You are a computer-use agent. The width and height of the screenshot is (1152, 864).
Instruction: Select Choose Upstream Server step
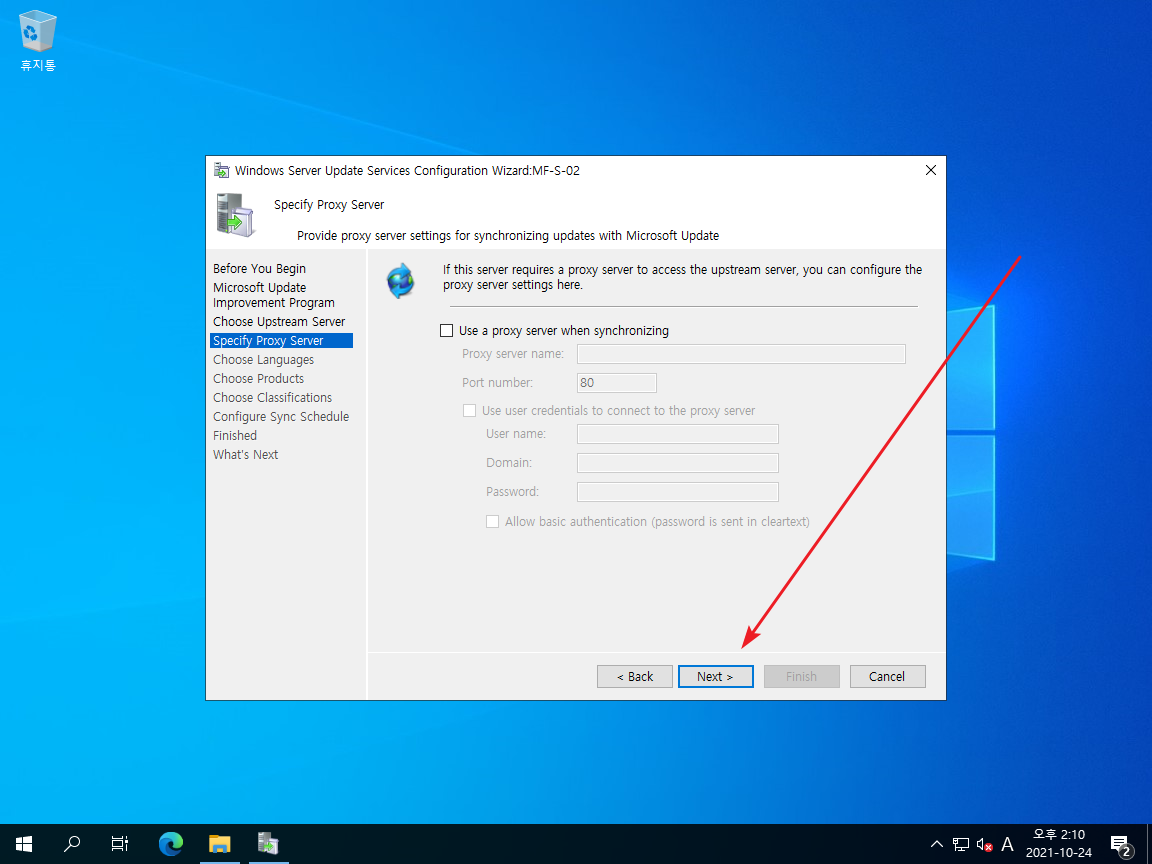tap(279, 322)
